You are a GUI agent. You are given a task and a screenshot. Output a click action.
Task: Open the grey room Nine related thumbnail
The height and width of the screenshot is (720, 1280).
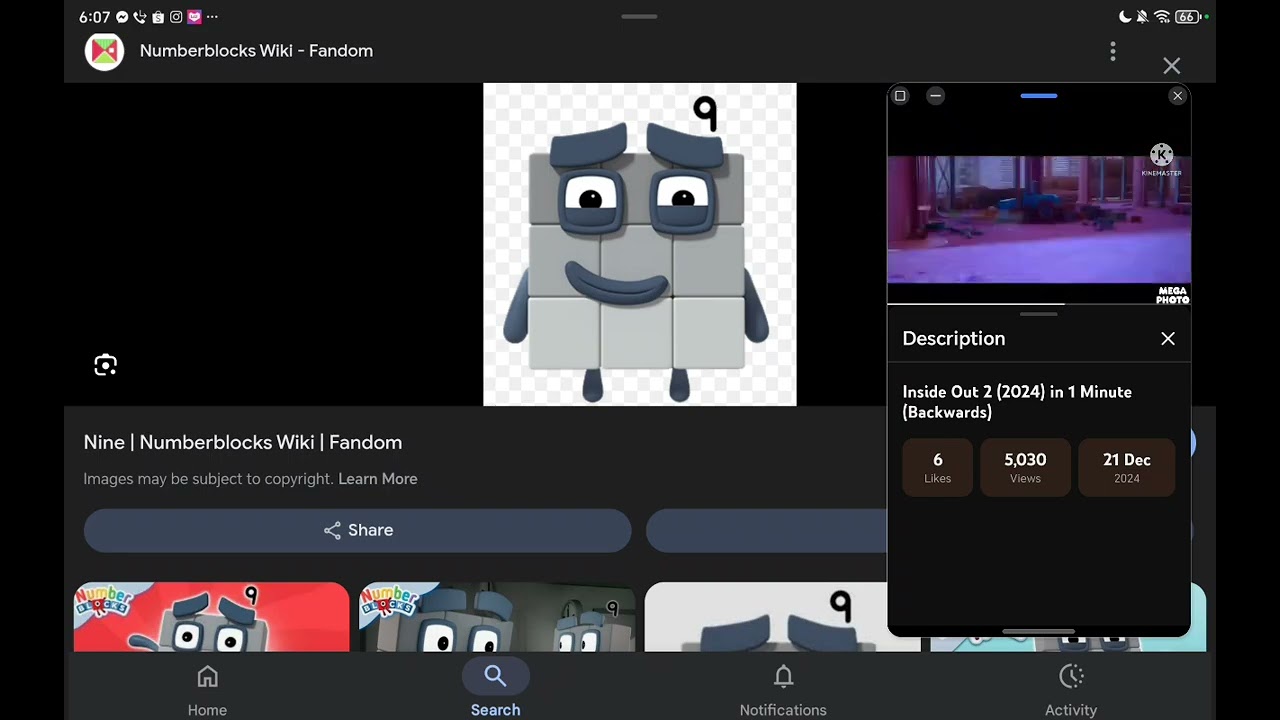(x=497, y=617)
